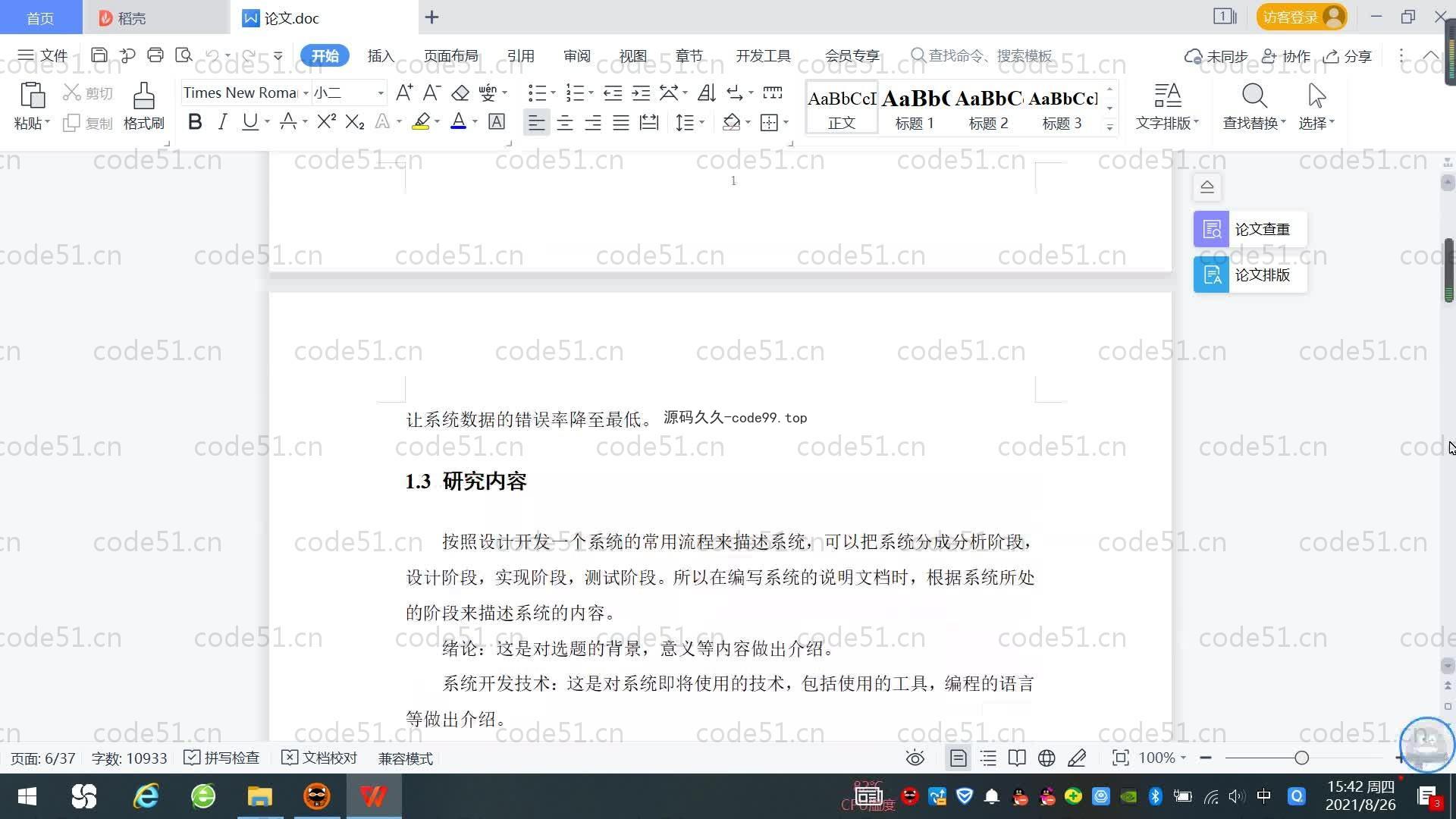Open quick access toolbar customize dropdown

278,55
